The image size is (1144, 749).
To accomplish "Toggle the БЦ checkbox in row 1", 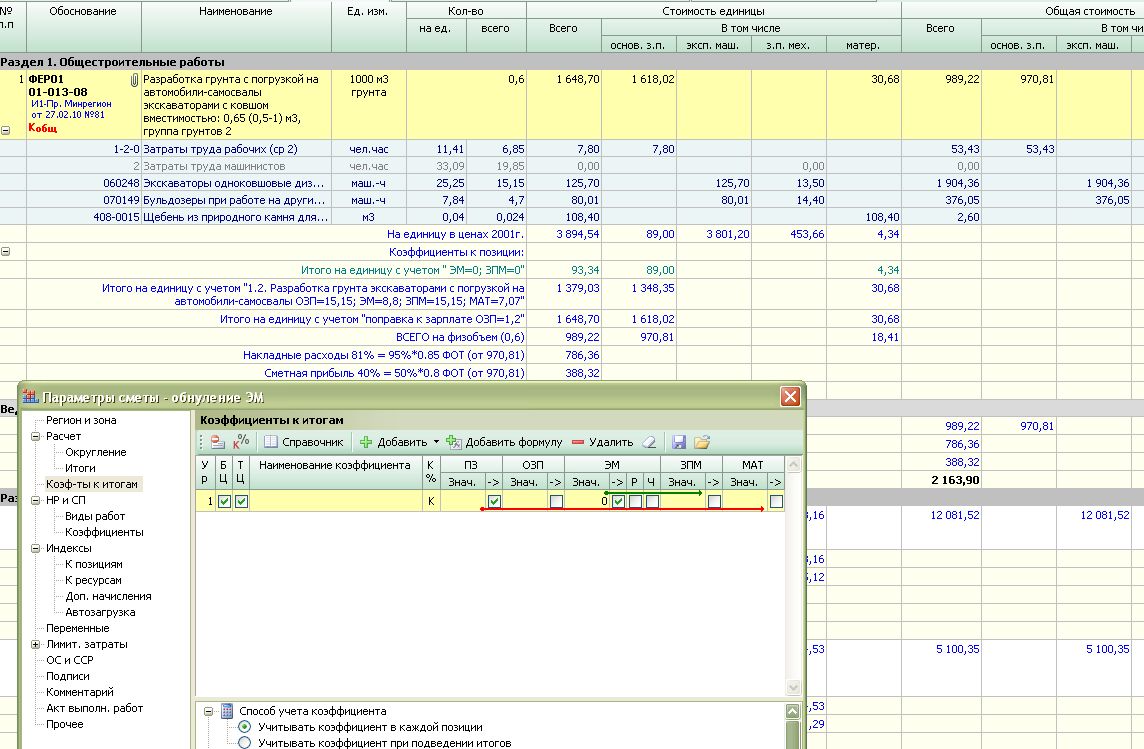I will pos(224,502).
